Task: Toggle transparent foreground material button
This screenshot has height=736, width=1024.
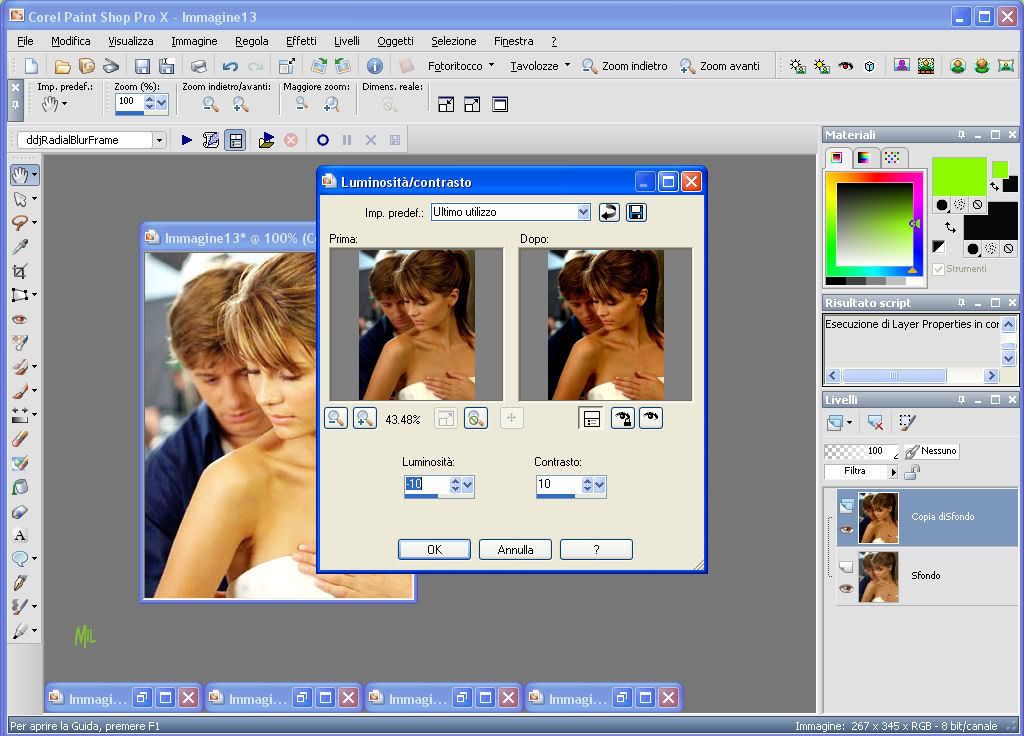Action: 977,204
